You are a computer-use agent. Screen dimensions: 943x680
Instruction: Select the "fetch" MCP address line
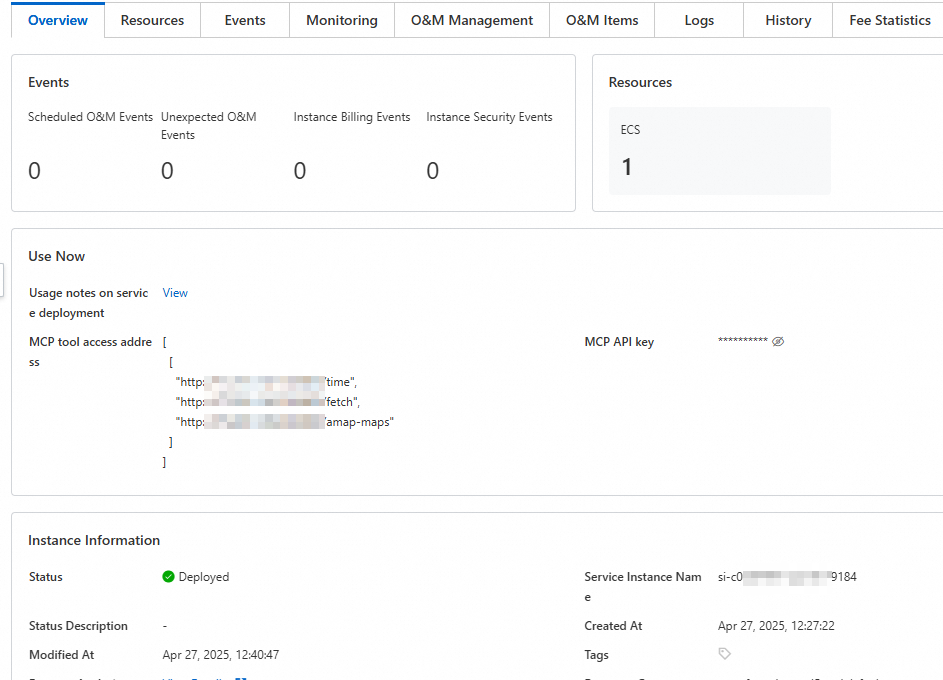[268, 402]
